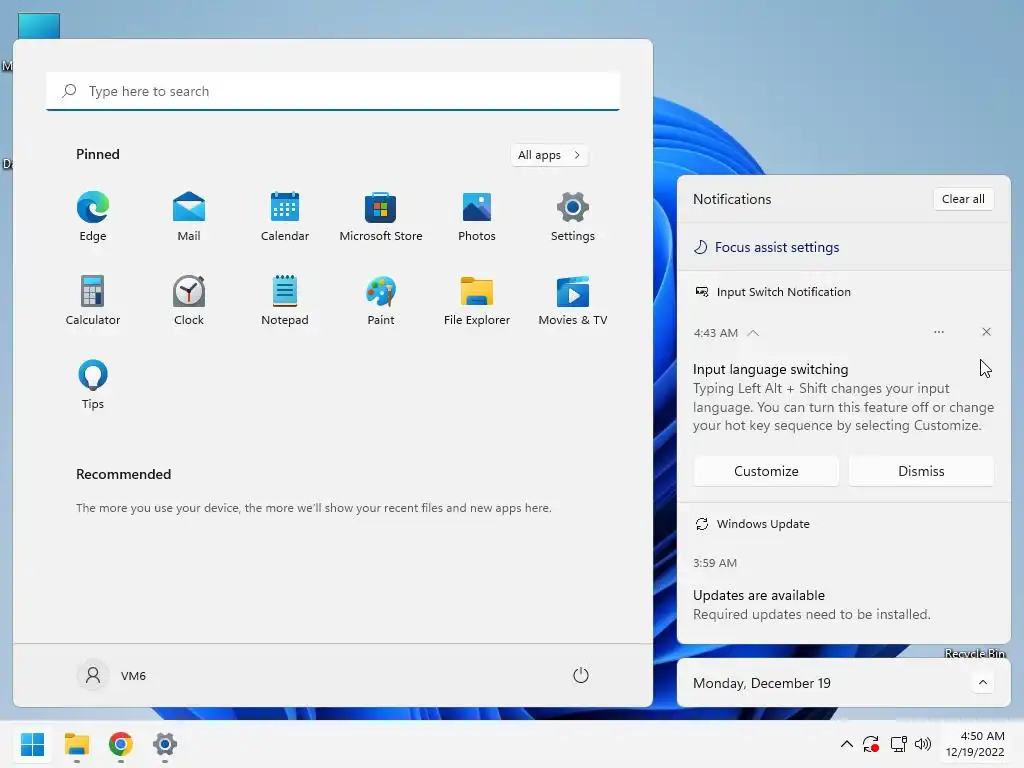
Task: Expand the Monday, December 19 calendar
Action: click(982, 682)
